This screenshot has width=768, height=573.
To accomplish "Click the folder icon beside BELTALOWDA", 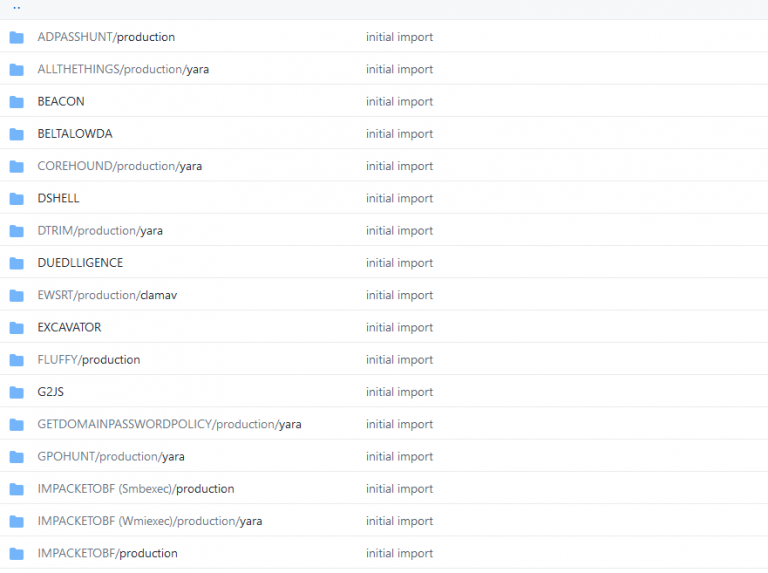I will pos(16,134).
